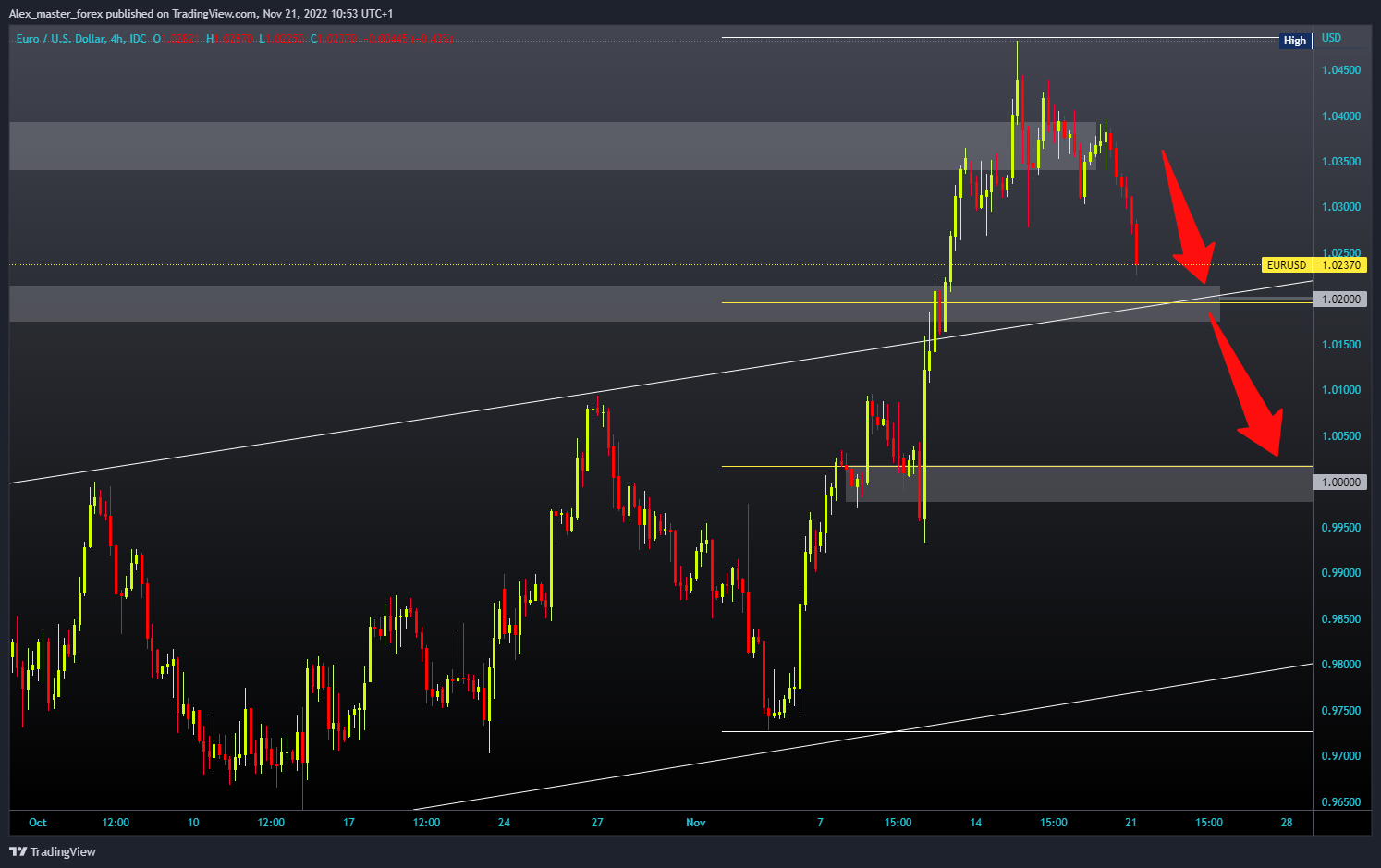Click the TradingView logo at the bottom
Viewport: 1381px width, 868px height.
pyautogui.click(x=53, y=851)
